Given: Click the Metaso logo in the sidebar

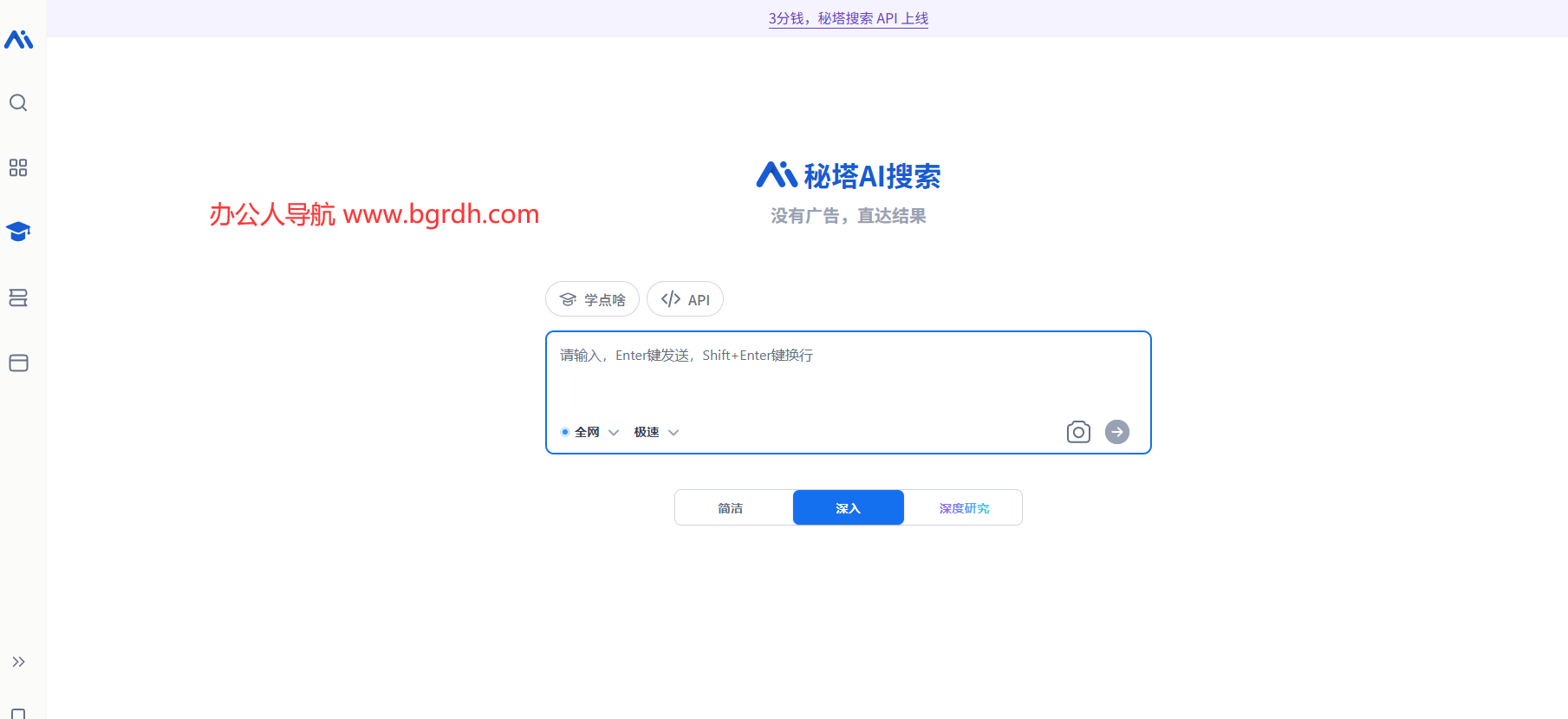Looking at the screenshot, I should click(x=18, y=39).
